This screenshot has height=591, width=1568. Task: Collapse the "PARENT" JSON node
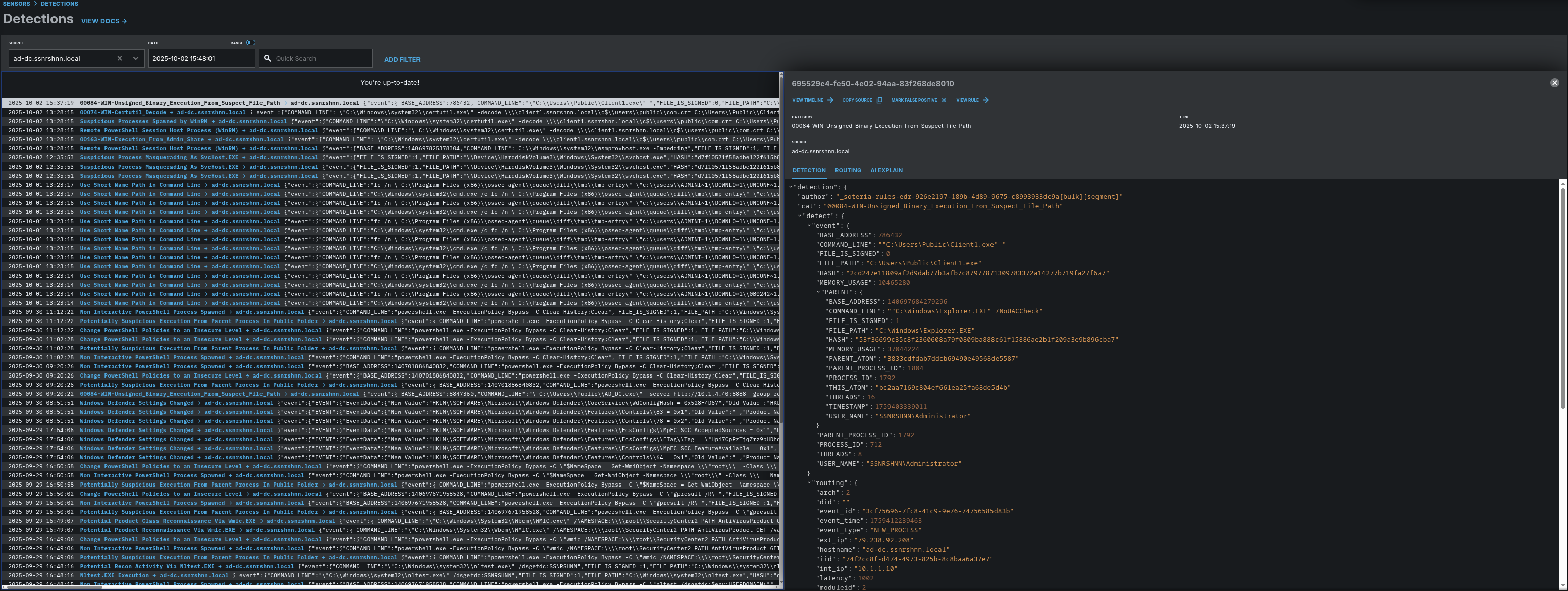pos(819,292)
